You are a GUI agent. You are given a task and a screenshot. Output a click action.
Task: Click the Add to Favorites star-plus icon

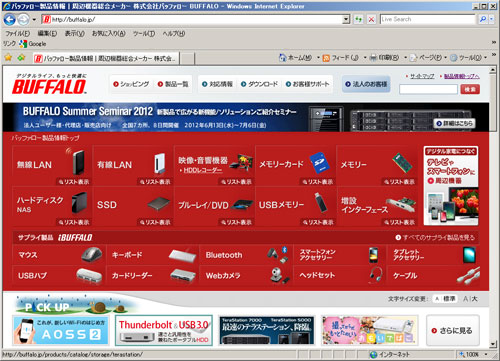pyautogui.click(x=21, y=58)
